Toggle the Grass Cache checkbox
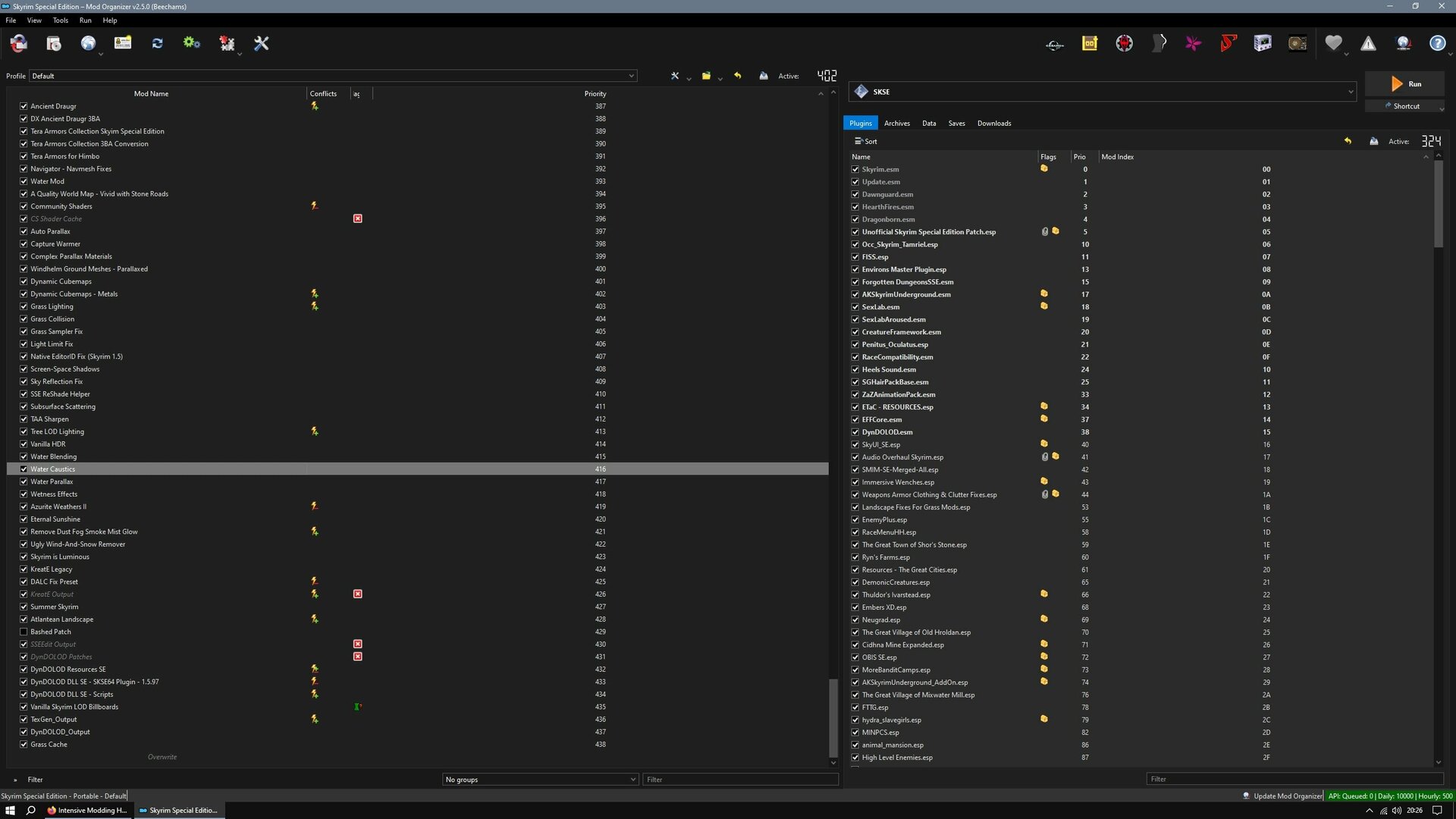Image resolution: width=1456 pixels, height=819 pixels. pyautogui.click(x=24, y=745)
